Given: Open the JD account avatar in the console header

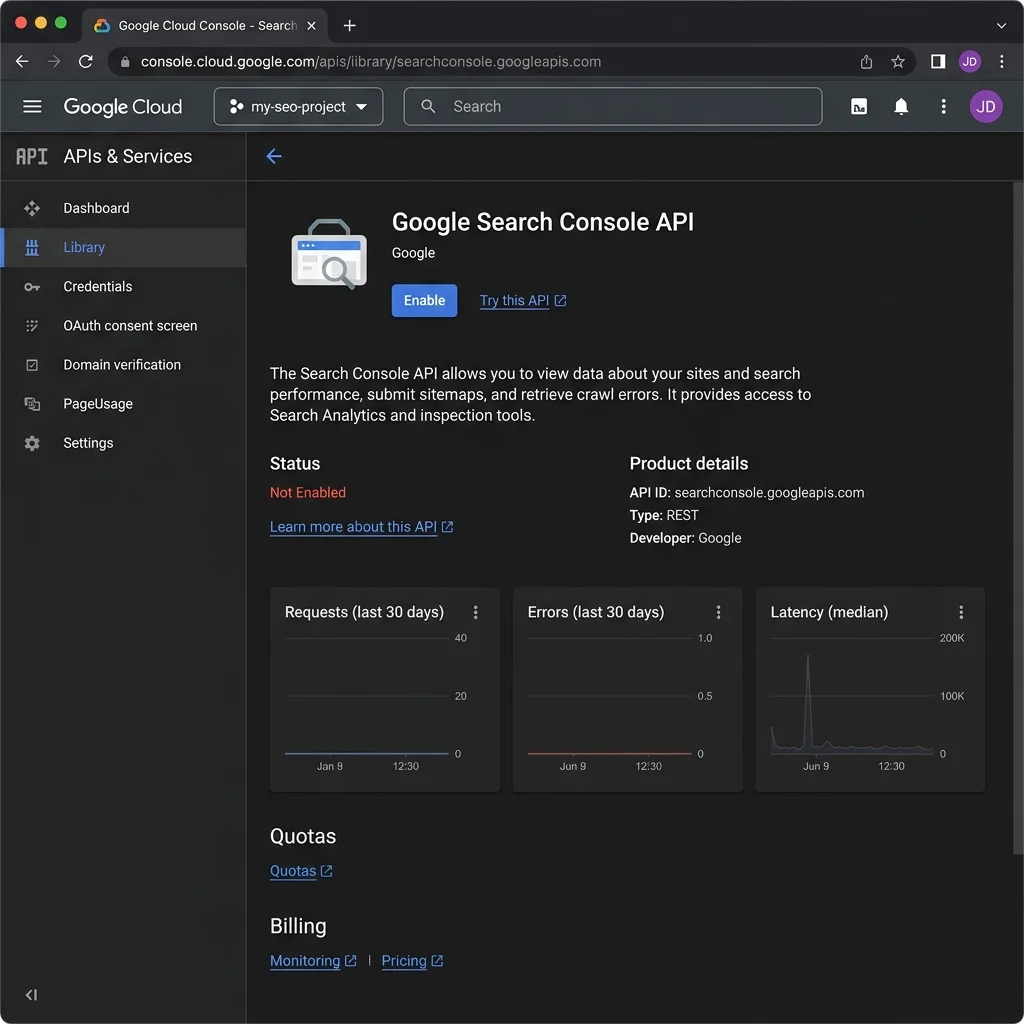Looking at the screenshot, I should pos(985,106).
